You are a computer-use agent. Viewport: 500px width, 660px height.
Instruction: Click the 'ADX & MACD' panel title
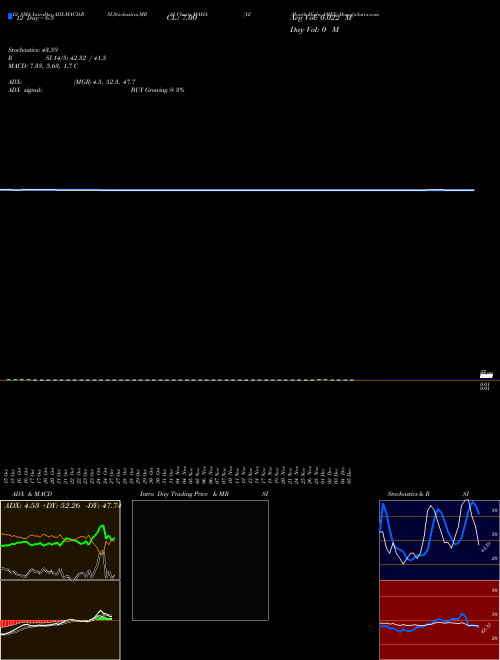(32, 494)
